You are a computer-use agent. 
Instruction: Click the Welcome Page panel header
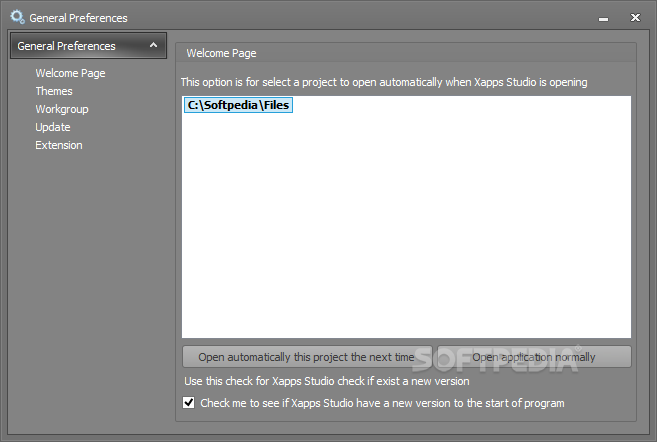[x=406, y=53]
